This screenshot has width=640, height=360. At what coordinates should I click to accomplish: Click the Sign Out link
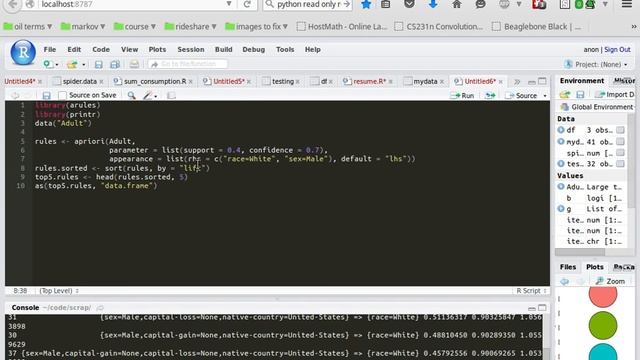[x=617, y=49]
